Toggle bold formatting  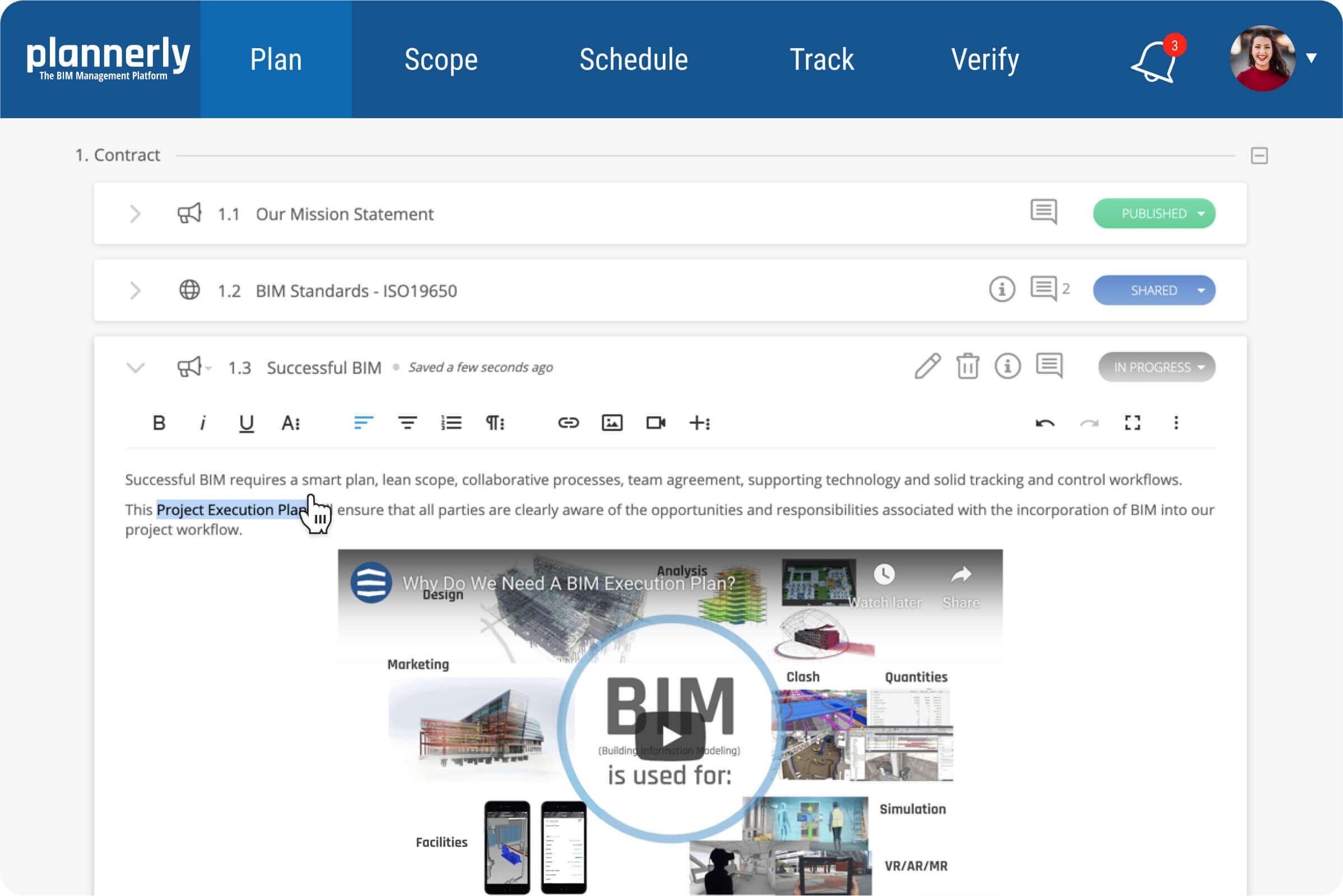(159, 423)
